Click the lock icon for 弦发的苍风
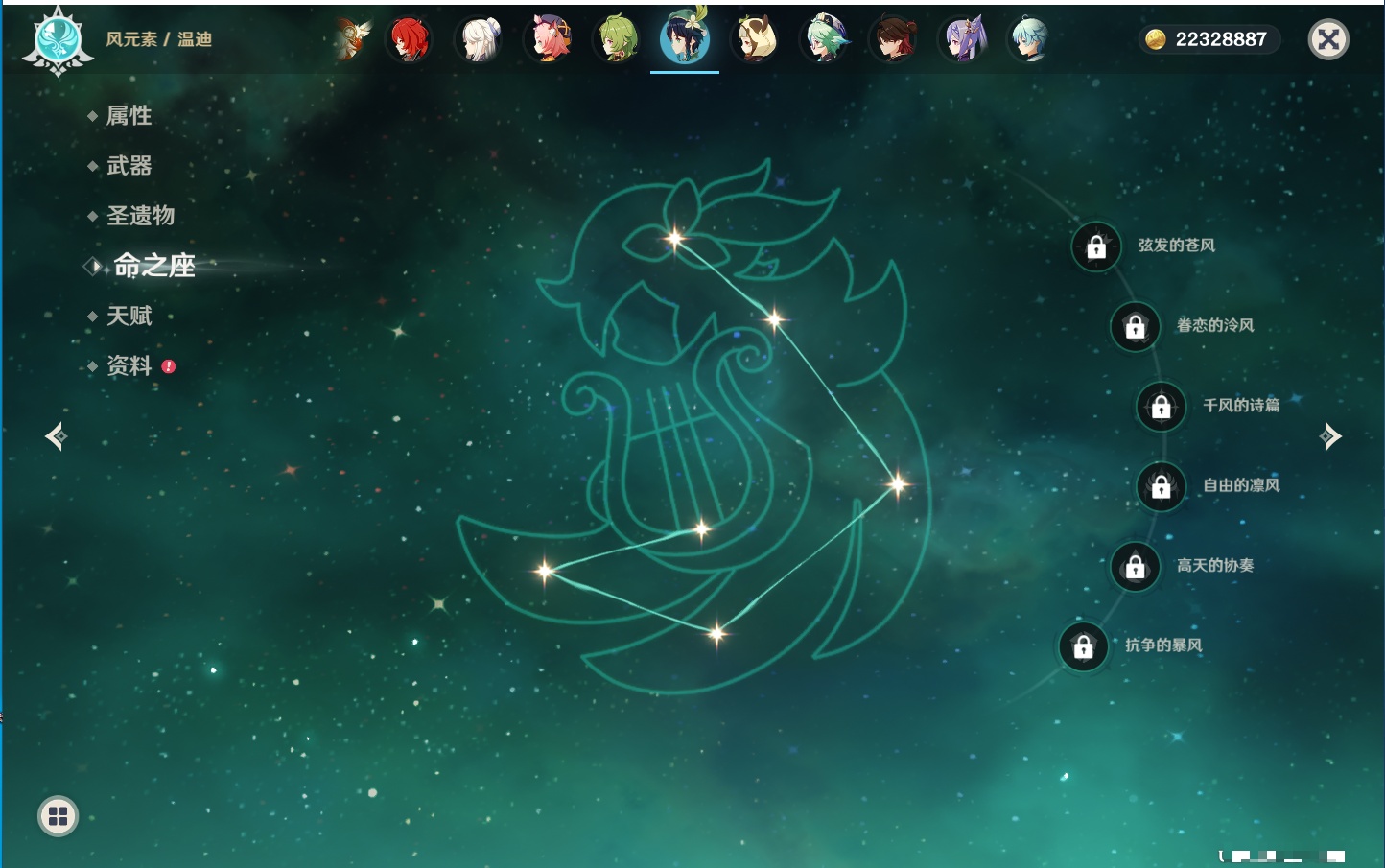 [x=1096, y=247]
